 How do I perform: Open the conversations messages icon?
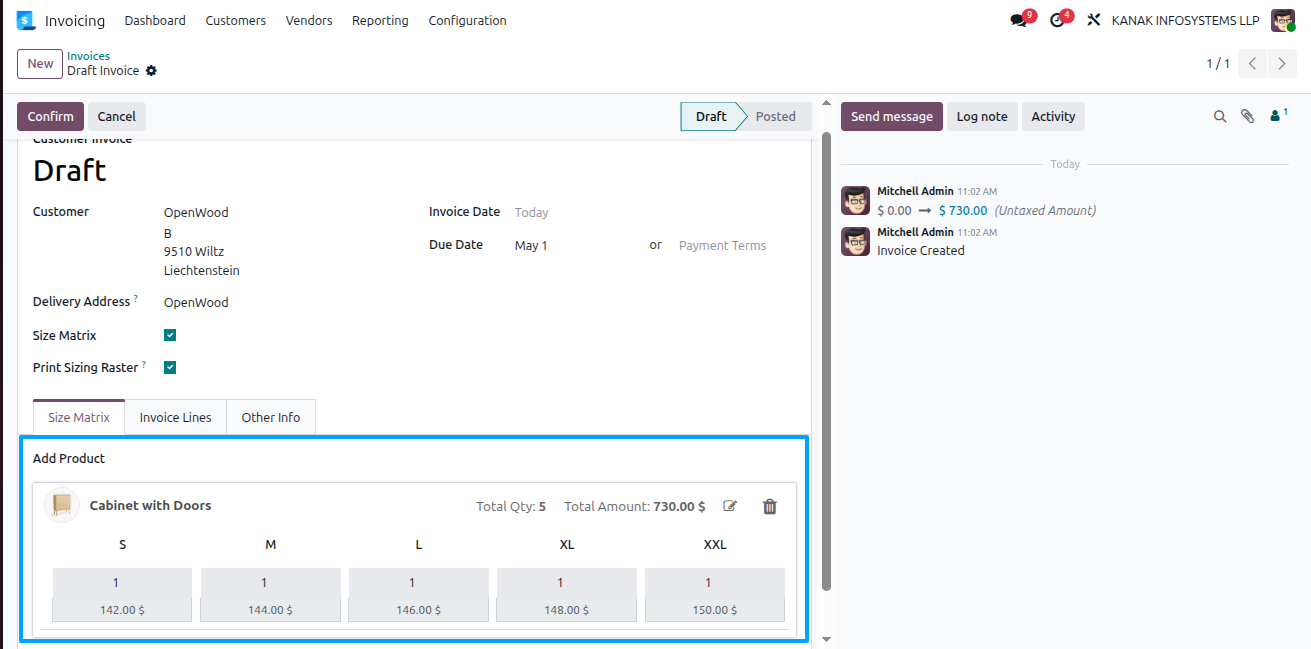(x=1019, y=20)
